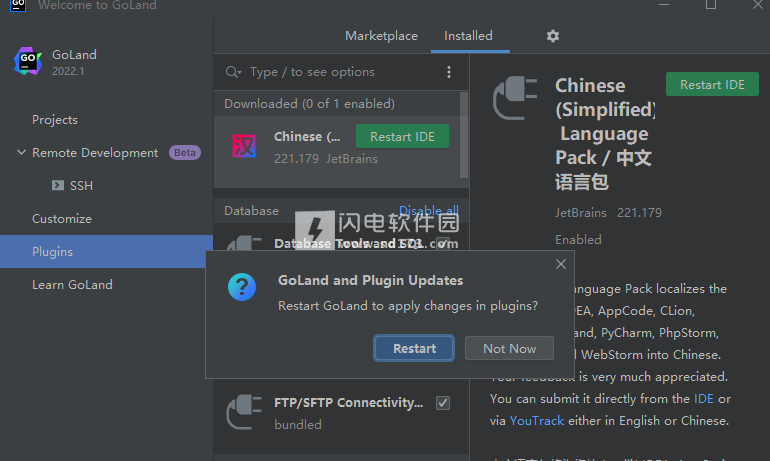
Task: Open the YouTrack link
Action: (x=537, y=421)
